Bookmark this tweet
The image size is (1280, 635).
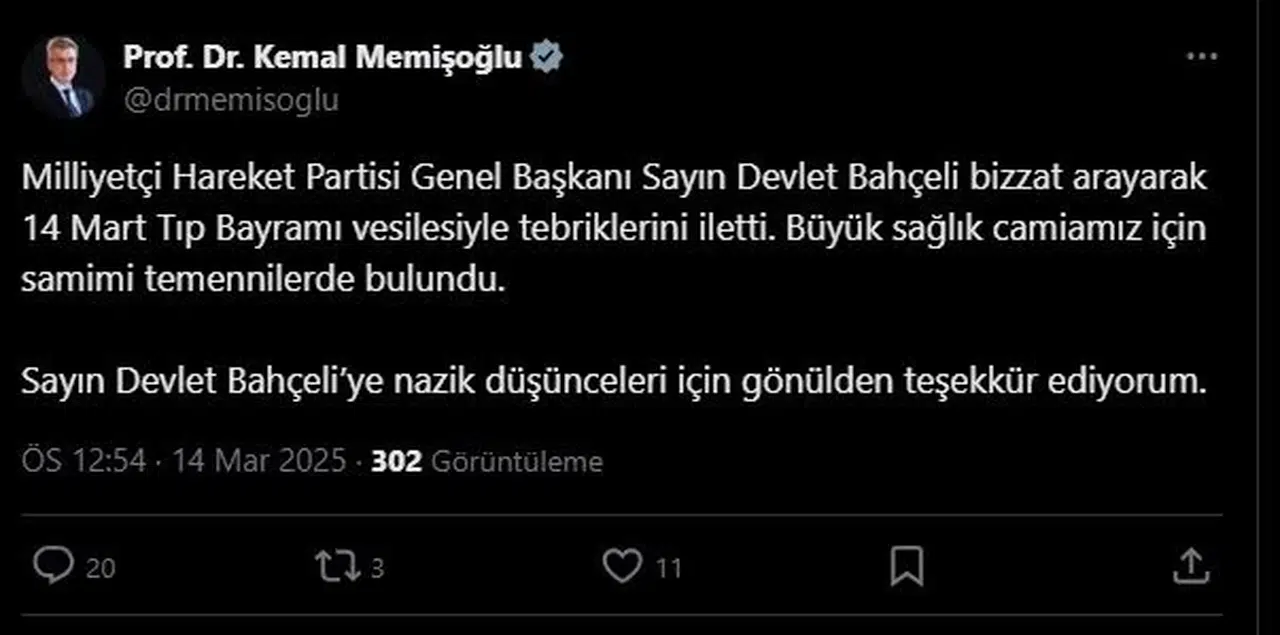click(906, 566)
